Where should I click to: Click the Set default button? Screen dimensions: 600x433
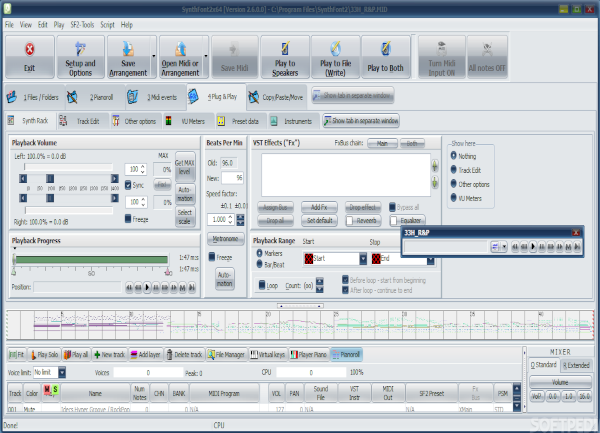tap(319, 220)
